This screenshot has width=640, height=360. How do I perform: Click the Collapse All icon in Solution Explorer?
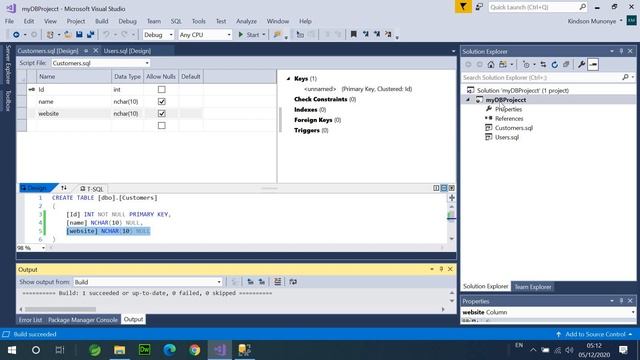point(566,64)
